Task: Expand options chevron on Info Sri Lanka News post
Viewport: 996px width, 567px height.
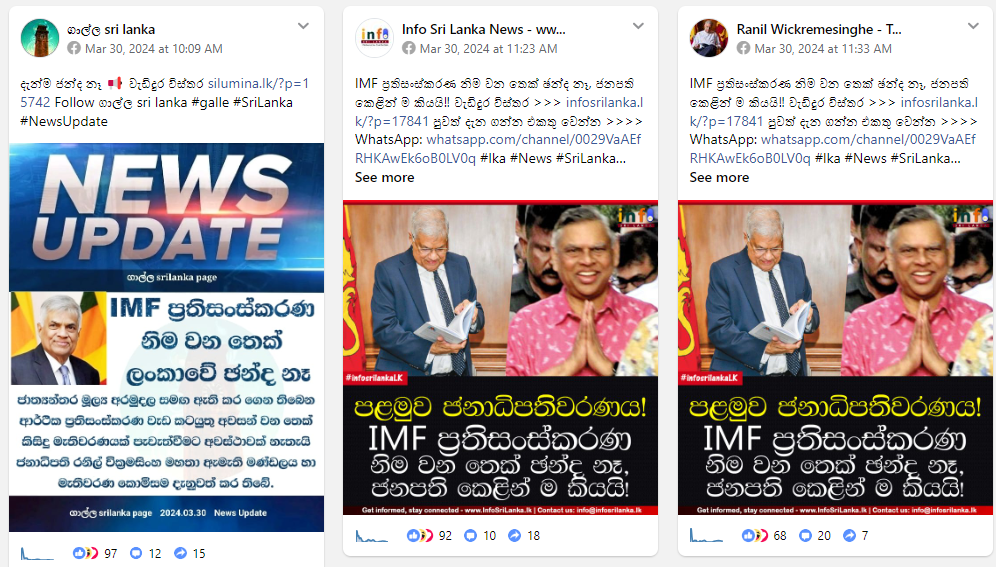Action: (638, 26)
